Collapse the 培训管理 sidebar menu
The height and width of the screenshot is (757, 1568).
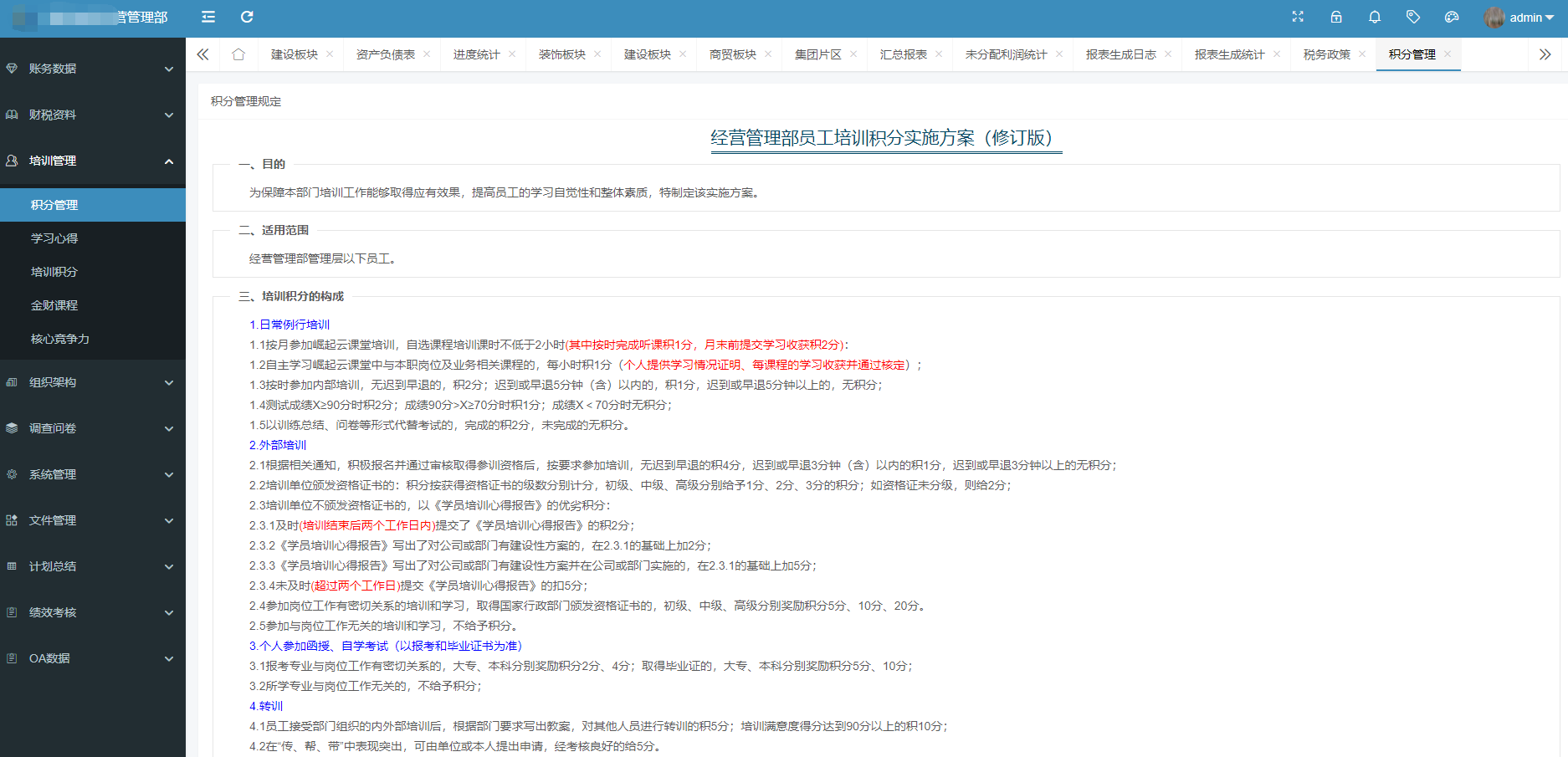[x=92, y=161]
